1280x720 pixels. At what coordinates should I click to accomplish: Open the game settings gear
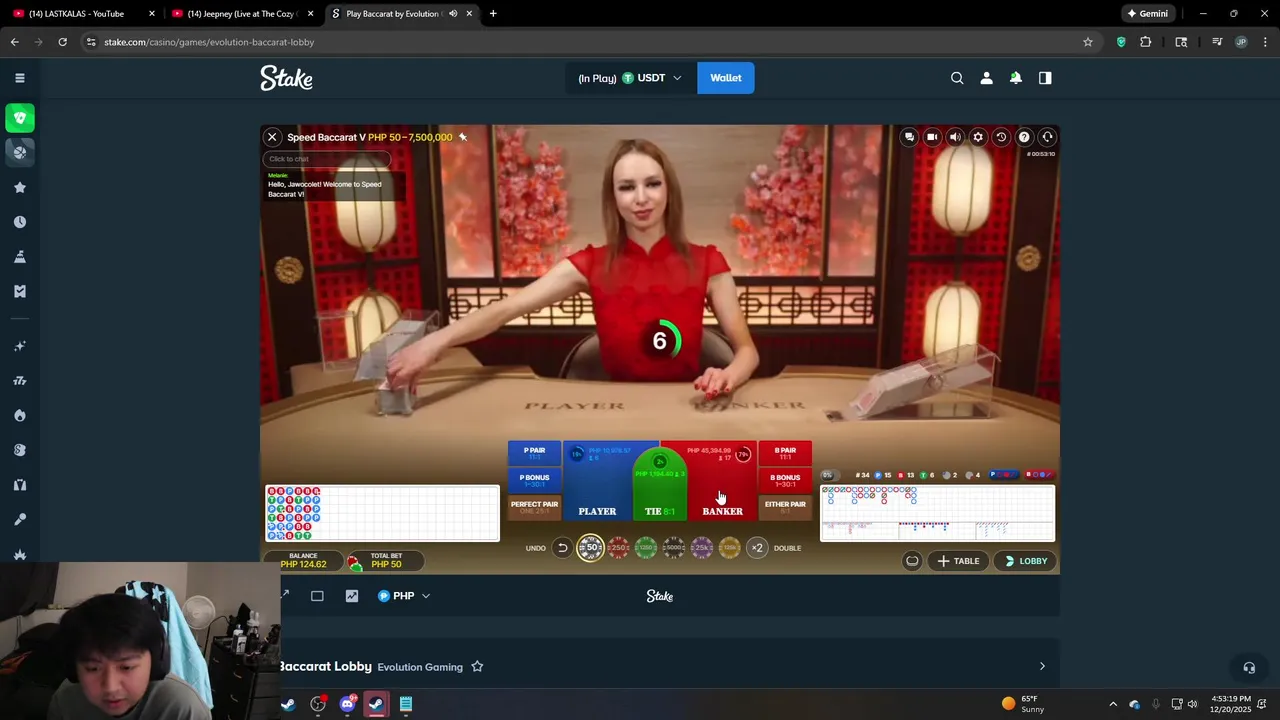(978, 137)
